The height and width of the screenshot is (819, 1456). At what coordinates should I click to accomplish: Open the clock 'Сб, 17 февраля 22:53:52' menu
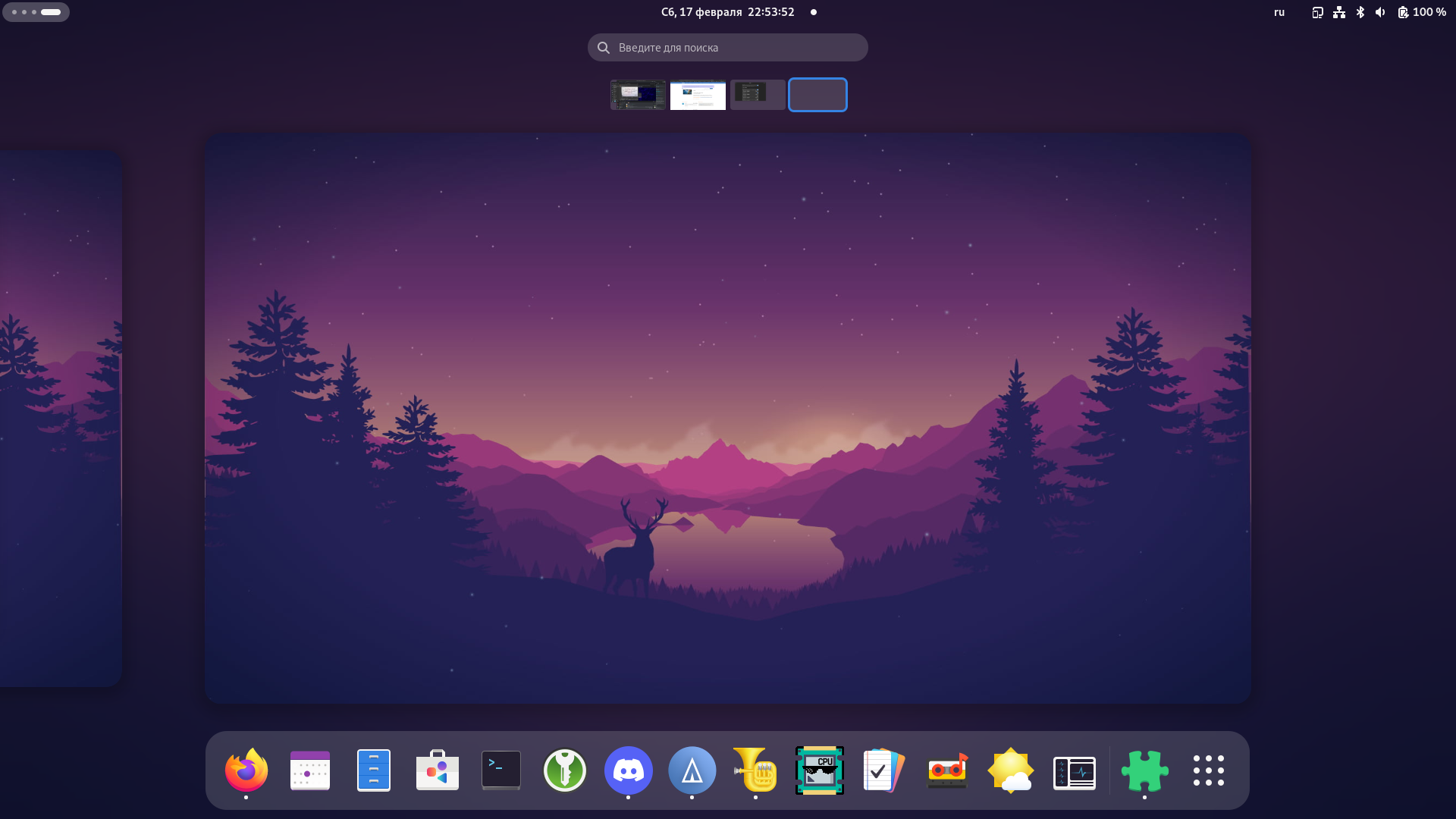point(728,12)
